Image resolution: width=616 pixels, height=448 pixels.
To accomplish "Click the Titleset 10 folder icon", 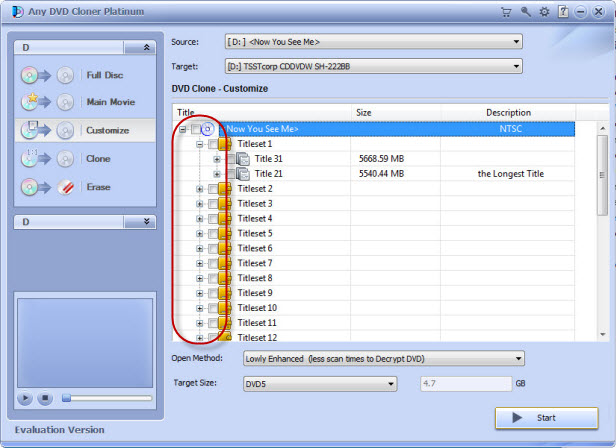I will click(x=225, y=308).
